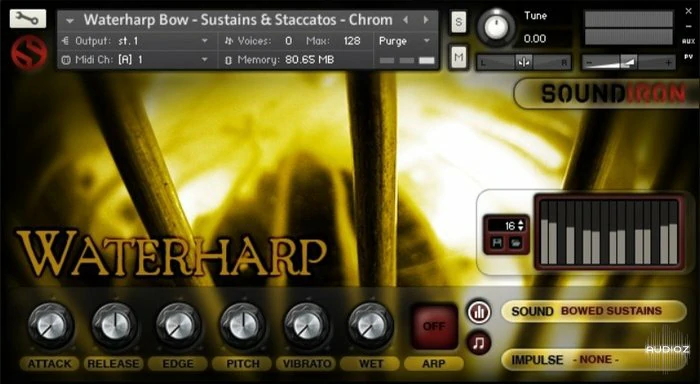Go to previous instrument with left arrow
Image resolution: width=700 pixels, height=384 pixels.
pyautogui.click(x=405, y=20)
